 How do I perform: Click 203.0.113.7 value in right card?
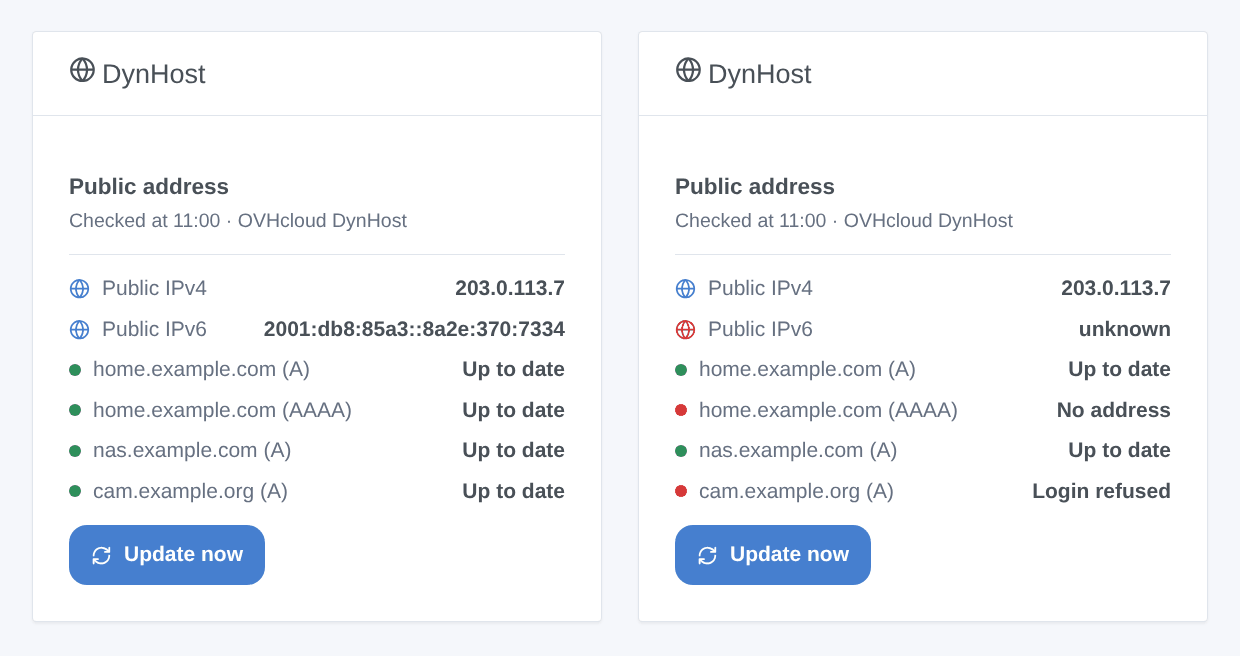click(x=1116, y=289)
